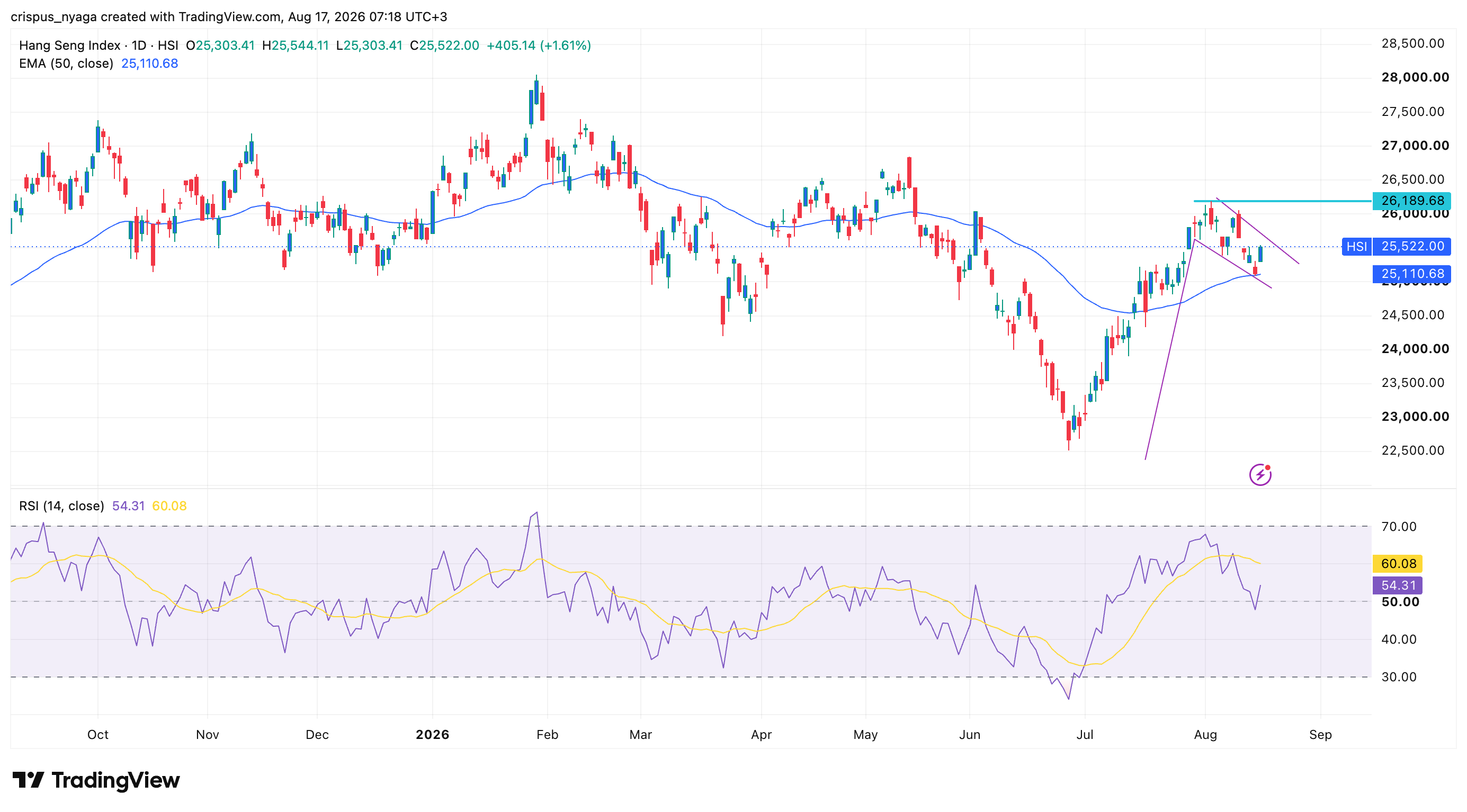This screenshot has width=1467, height=812.
Task: Click RSI average 60.08 in legend
Action: coord(169,506)
